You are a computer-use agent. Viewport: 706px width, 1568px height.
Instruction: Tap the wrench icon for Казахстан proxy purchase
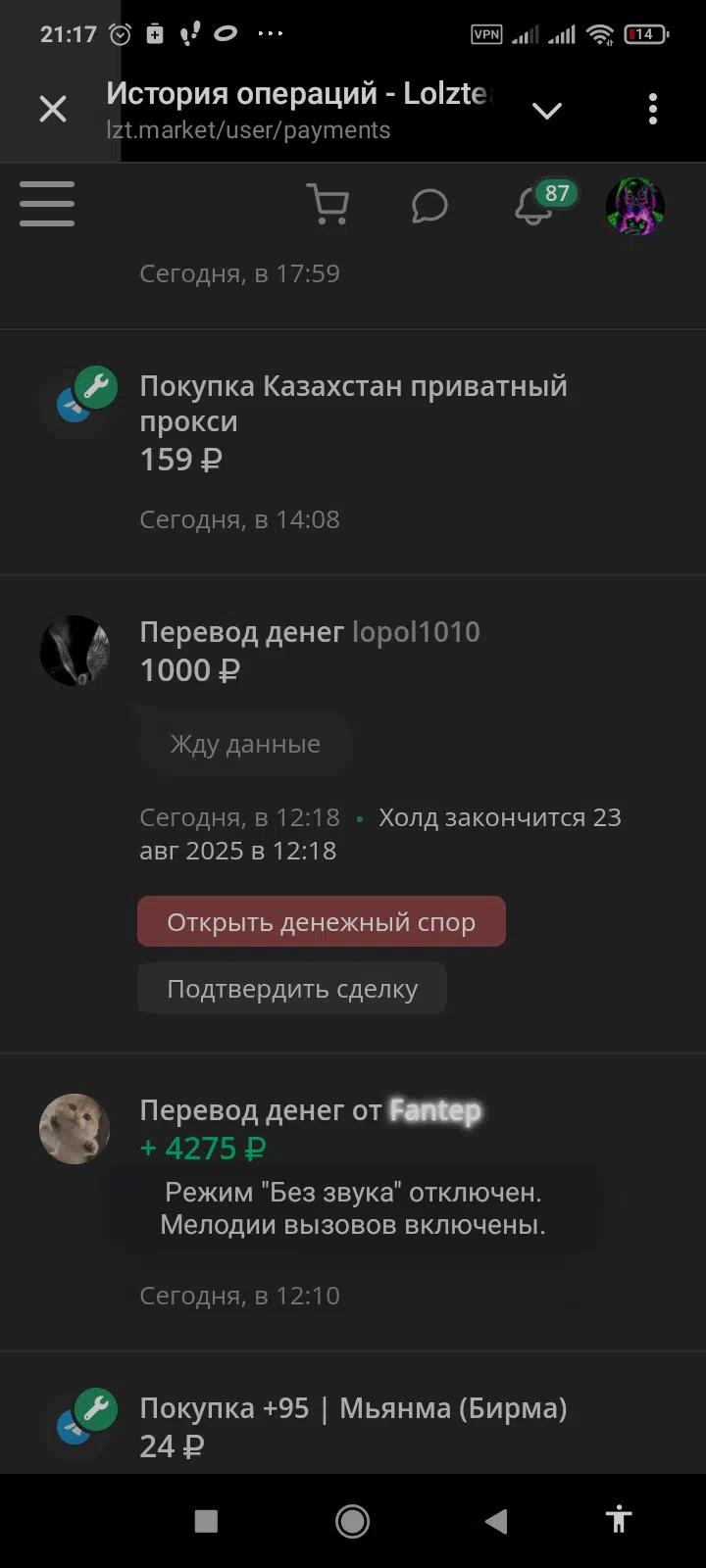pos(95,387)
